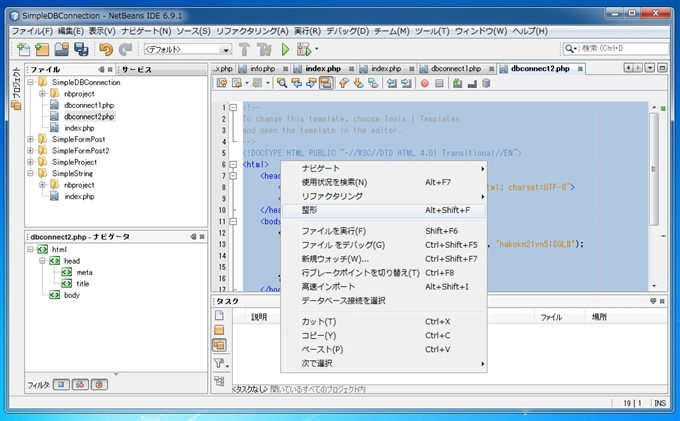Click the Clean and Build icon

pos(264,49)
